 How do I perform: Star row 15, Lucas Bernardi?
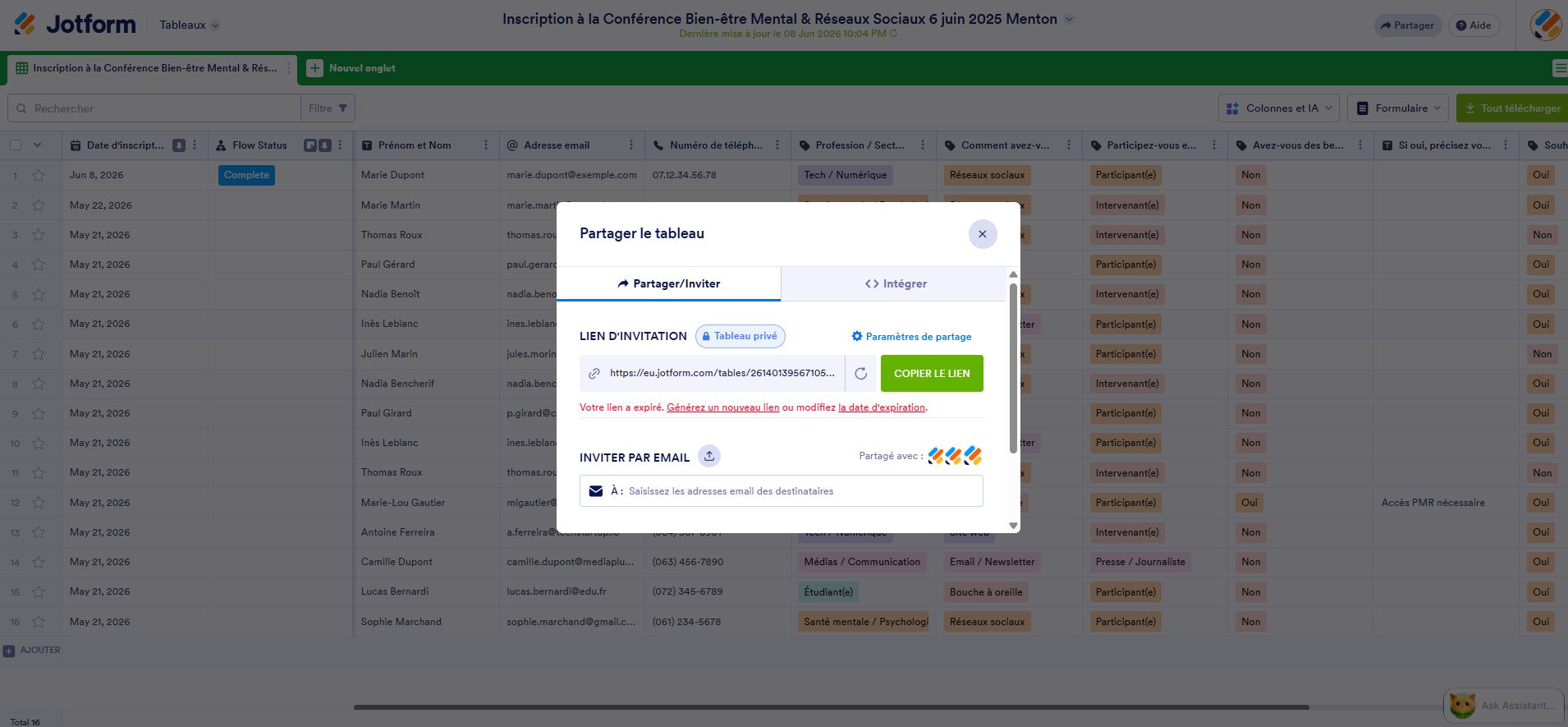coord(39,591)
